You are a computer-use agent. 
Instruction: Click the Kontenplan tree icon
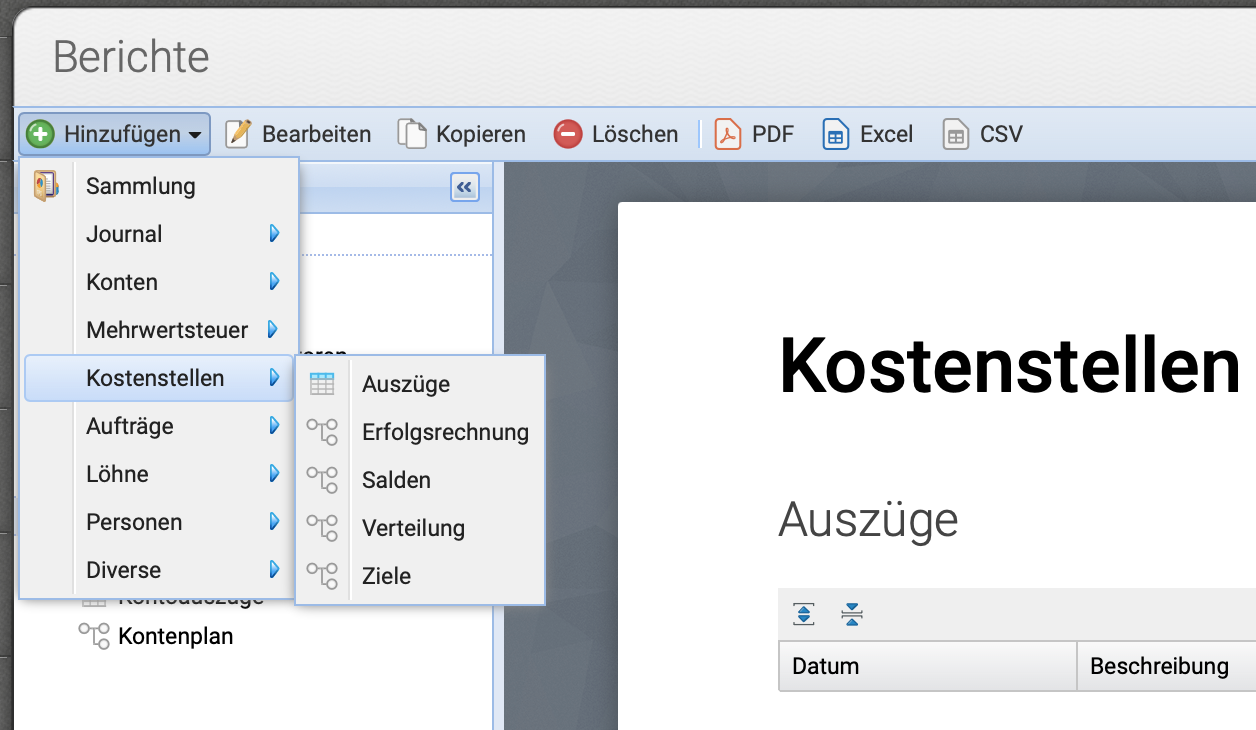94,636
